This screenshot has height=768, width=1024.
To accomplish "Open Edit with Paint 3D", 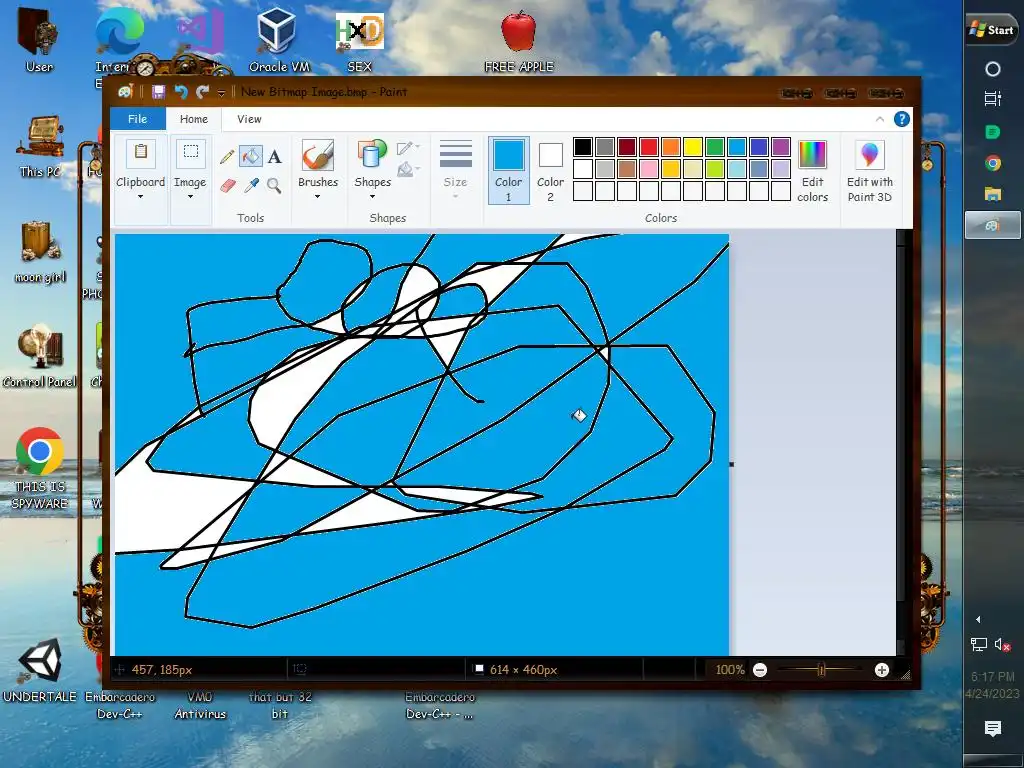I will [870, 171].
